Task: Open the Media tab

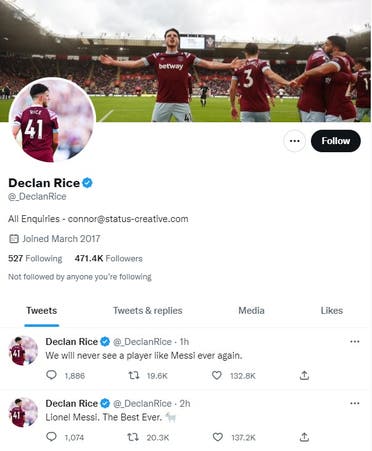Action: (251, 311)
